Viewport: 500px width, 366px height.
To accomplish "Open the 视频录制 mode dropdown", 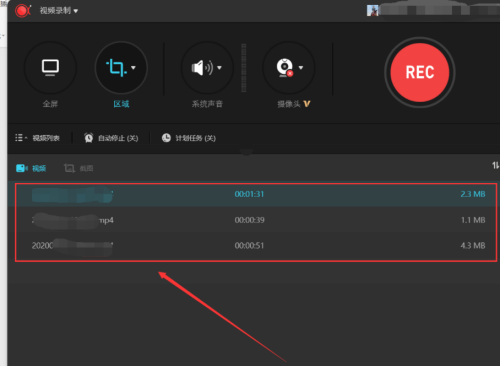I will [59, 11].
